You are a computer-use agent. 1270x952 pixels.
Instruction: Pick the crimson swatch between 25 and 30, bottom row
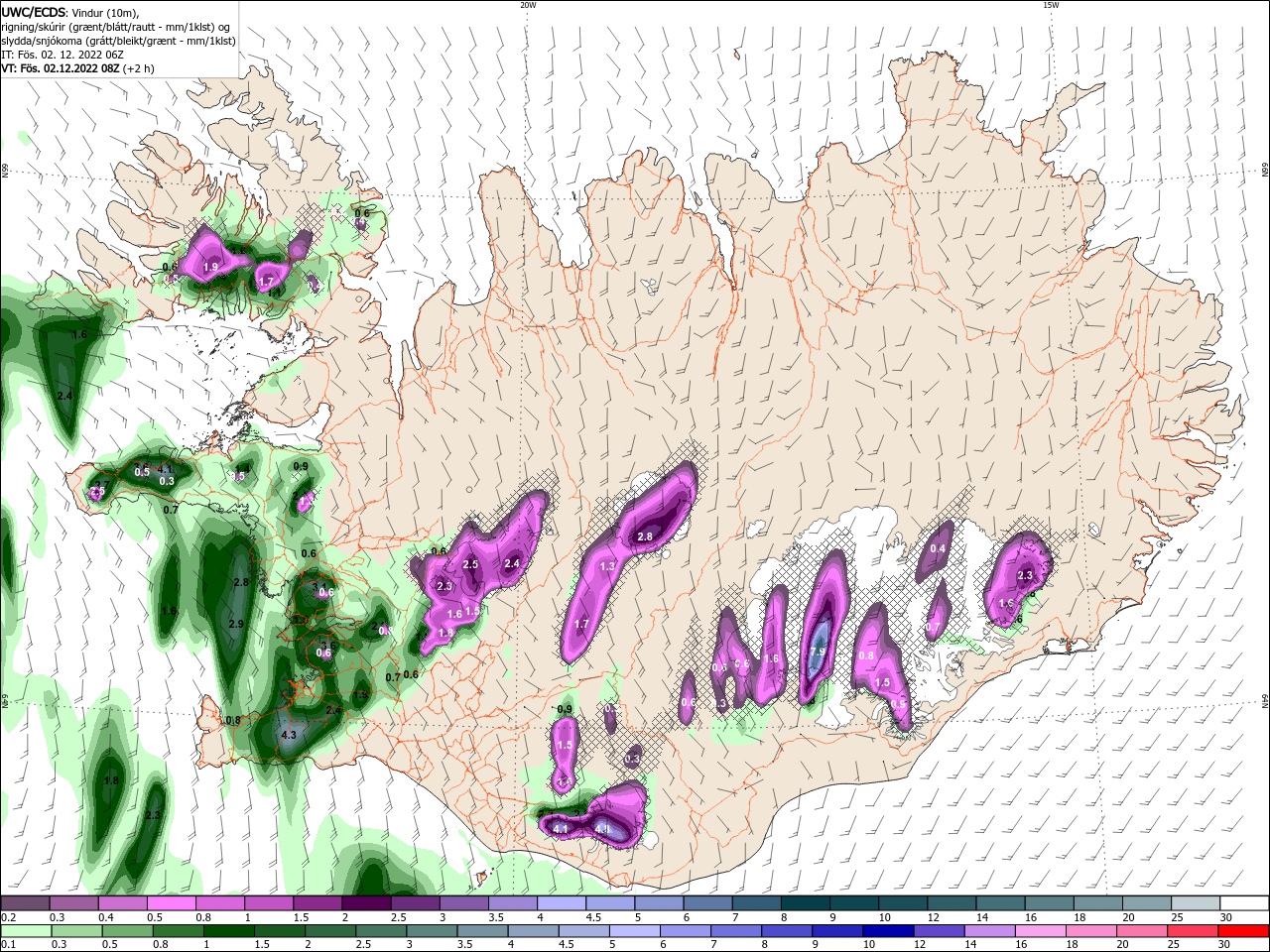click(x=1194, y=931)
